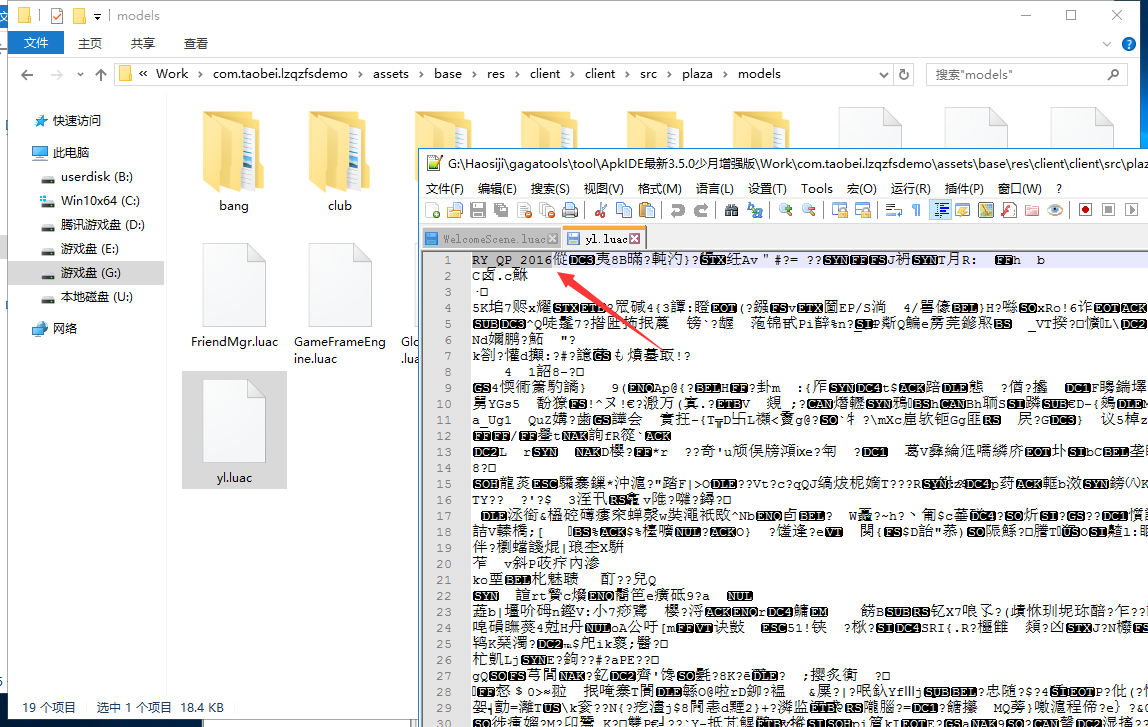Click the Cut scissors icon

click(x=601, y=210)
